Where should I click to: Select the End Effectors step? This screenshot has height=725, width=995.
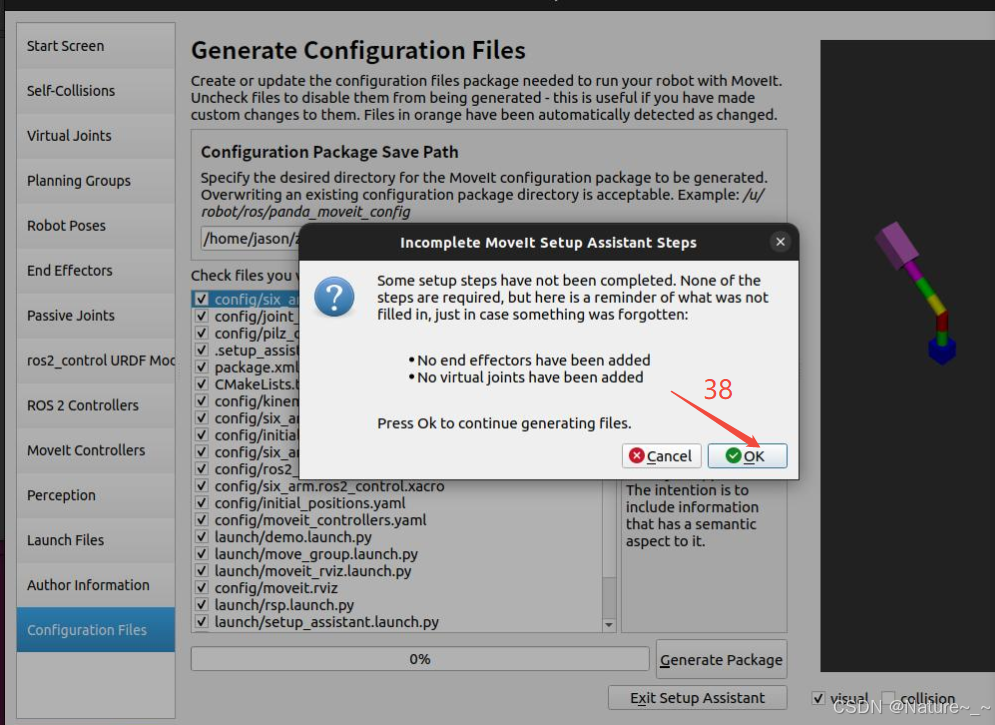click(96, 271)
